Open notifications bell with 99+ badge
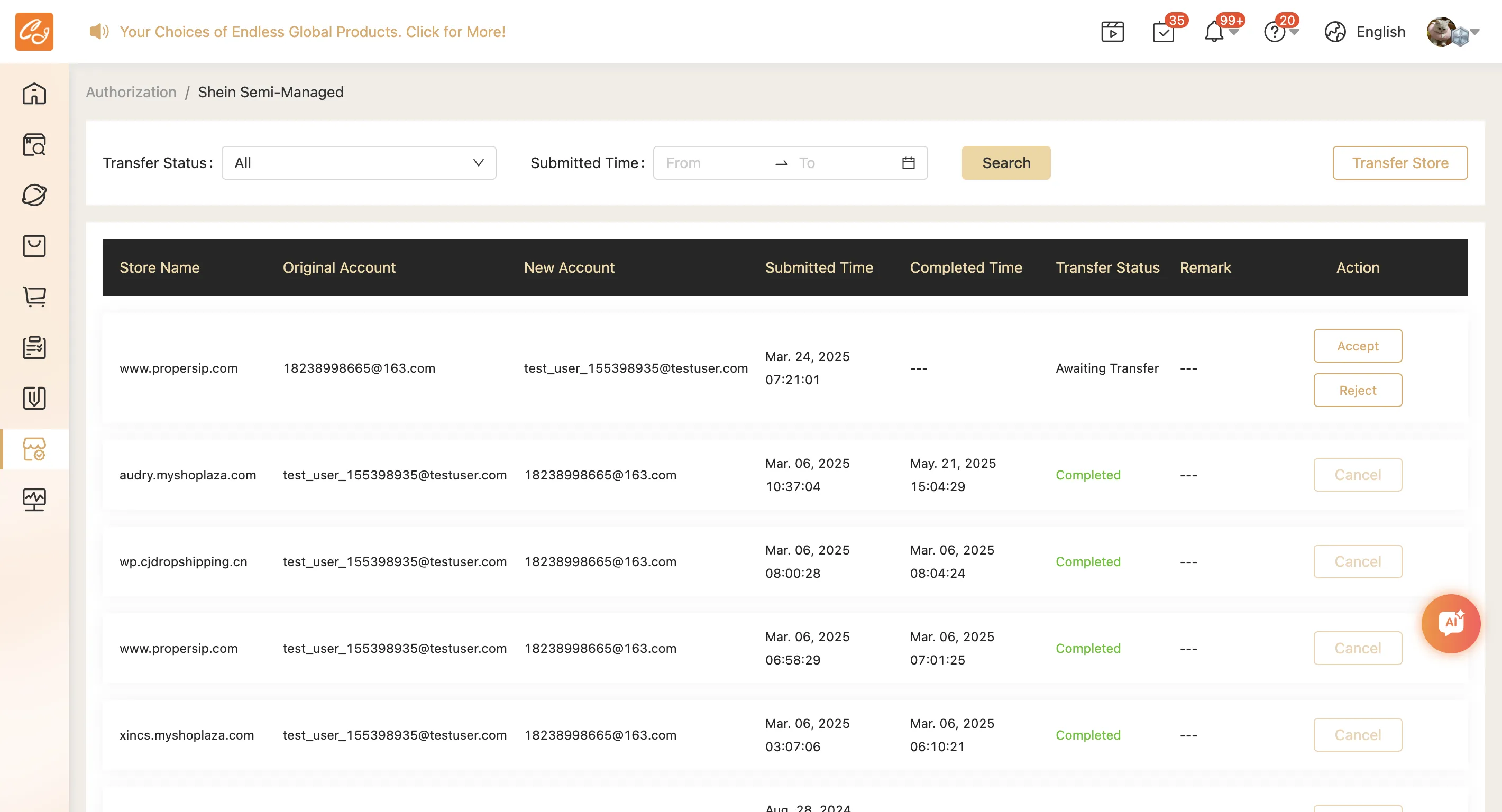Screen dimensions: 1502x812 [x=1214, y=32]
